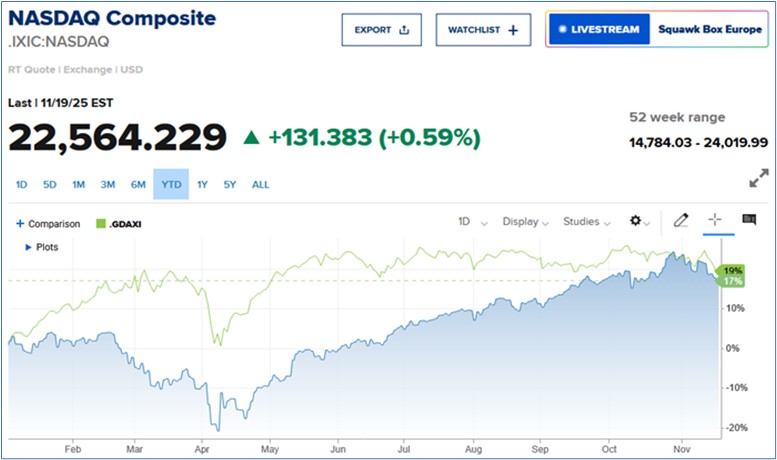This screenshot has width=777, height=460.
Task: Click the green .GDAXI color swatch
Action: [x=100, y=224]
